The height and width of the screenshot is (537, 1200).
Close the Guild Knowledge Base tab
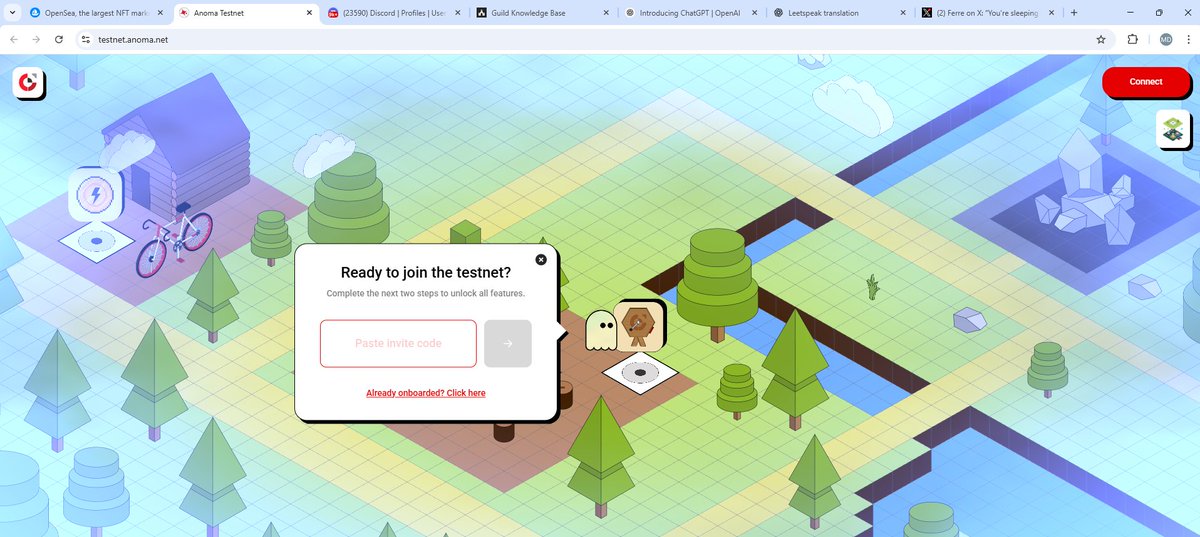pyautogui.click(x=604, y=13)
